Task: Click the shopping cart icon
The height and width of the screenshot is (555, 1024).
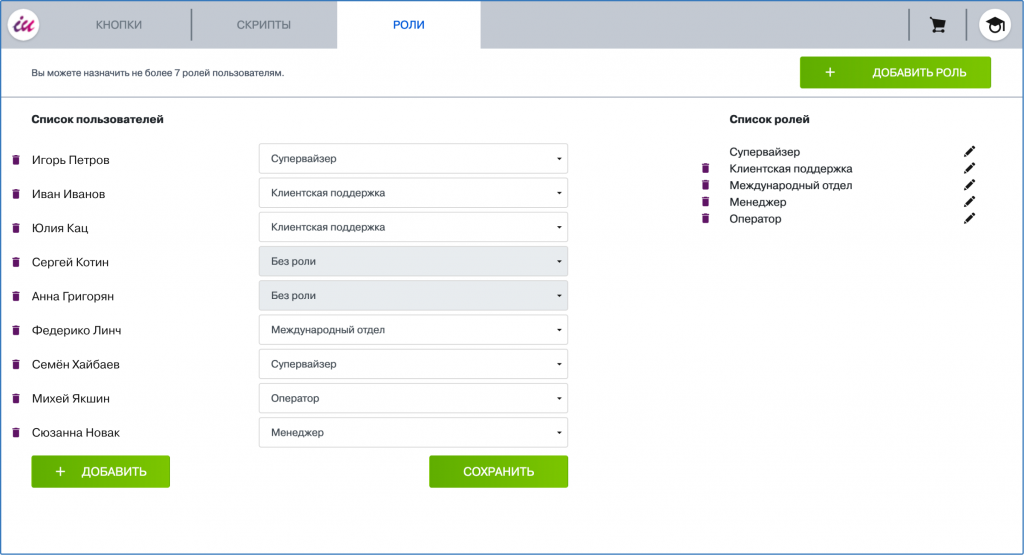Action: [x=937, y=25]
